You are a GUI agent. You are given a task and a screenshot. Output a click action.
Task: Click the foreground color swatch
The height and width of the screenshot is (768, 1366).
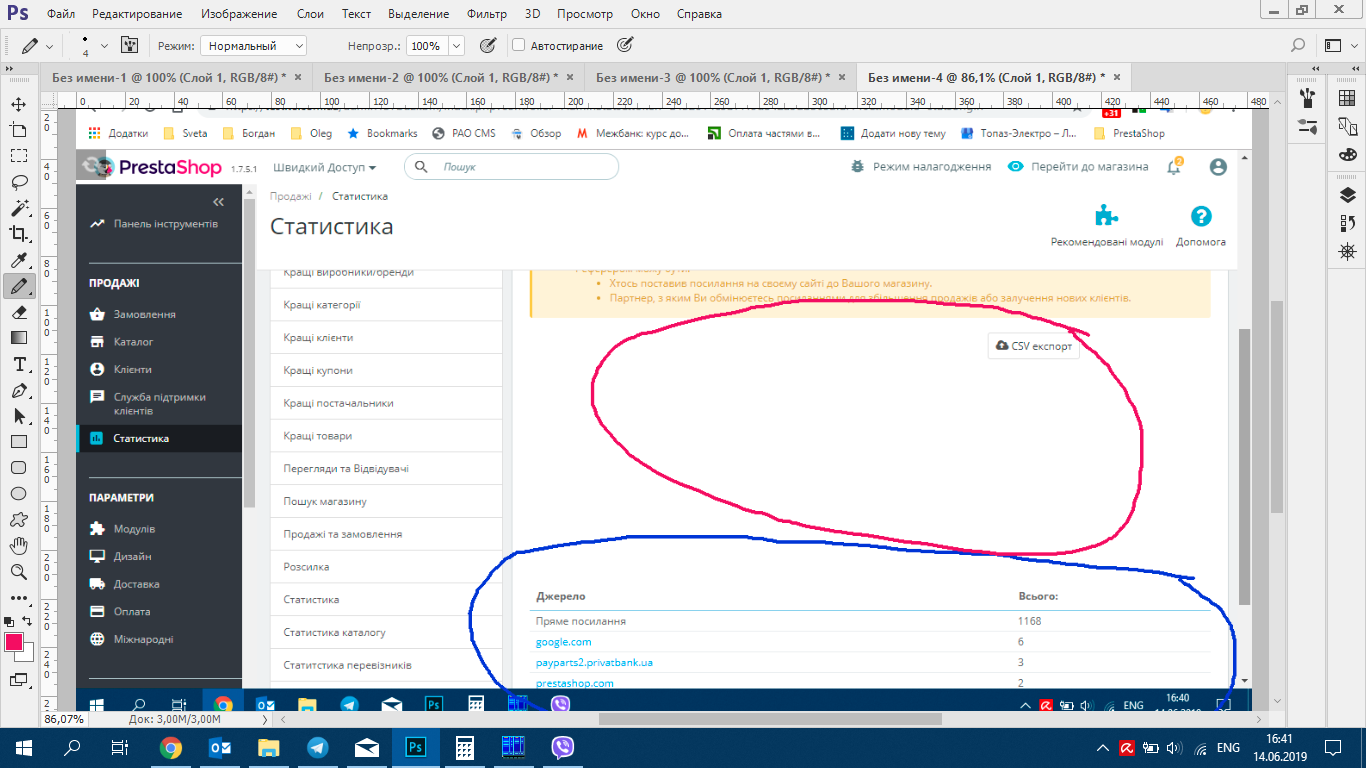(x=14, y=642)
